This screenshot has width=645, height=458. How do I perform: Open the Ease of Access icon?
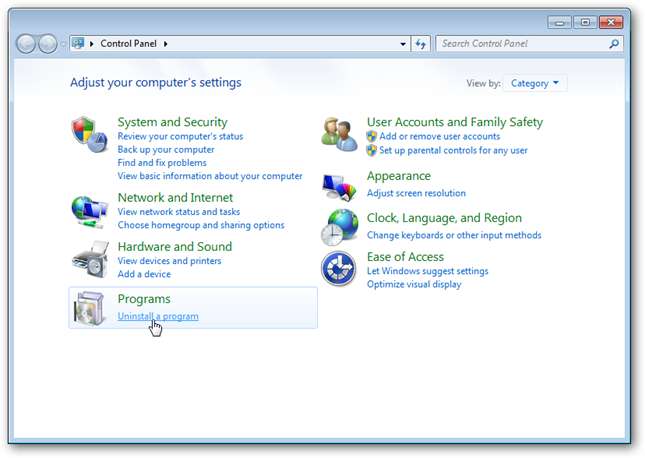(339, 269)
